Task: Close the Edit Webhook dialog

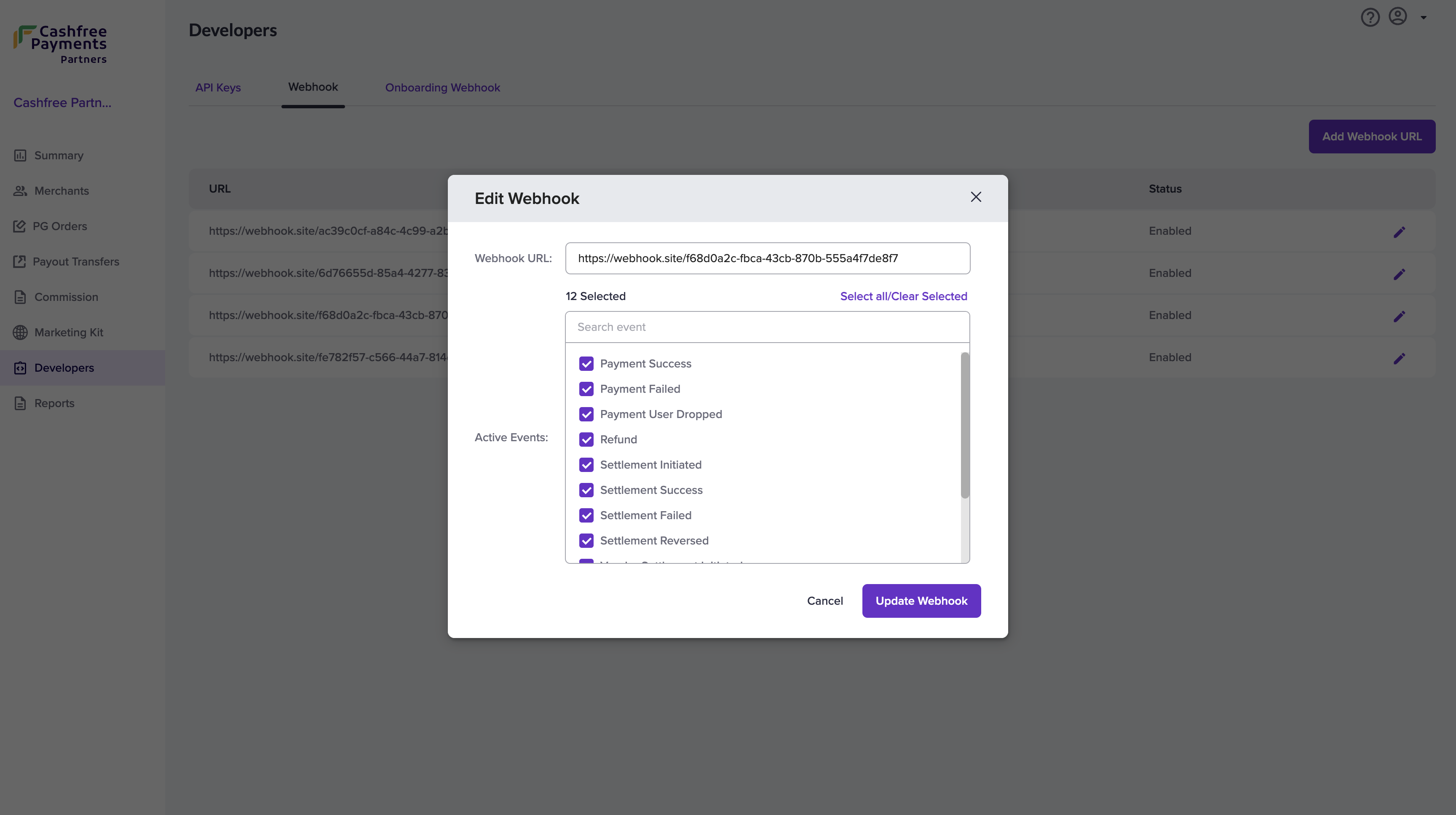Action: [976, 197]
